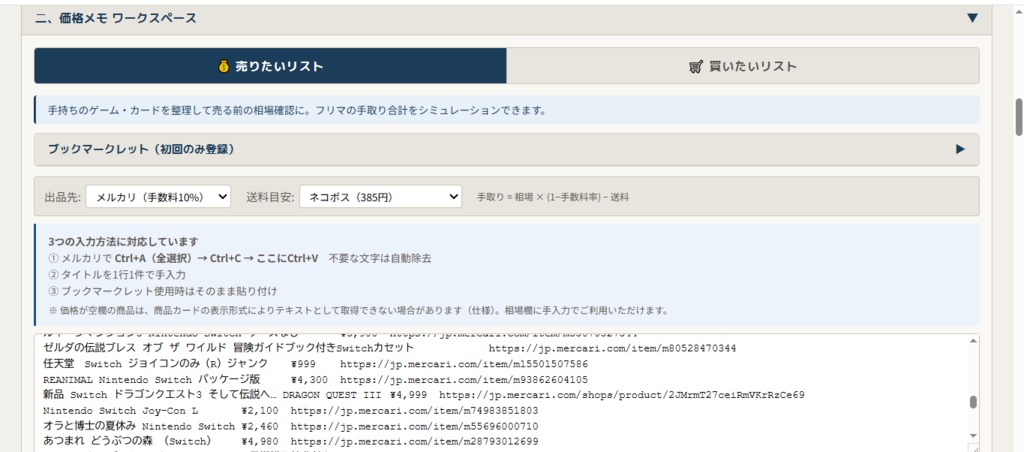Collapse the 価格メモ ワークスペース section arrow
The width and height of the screenshot is (1024, 452).
[972, 18]
